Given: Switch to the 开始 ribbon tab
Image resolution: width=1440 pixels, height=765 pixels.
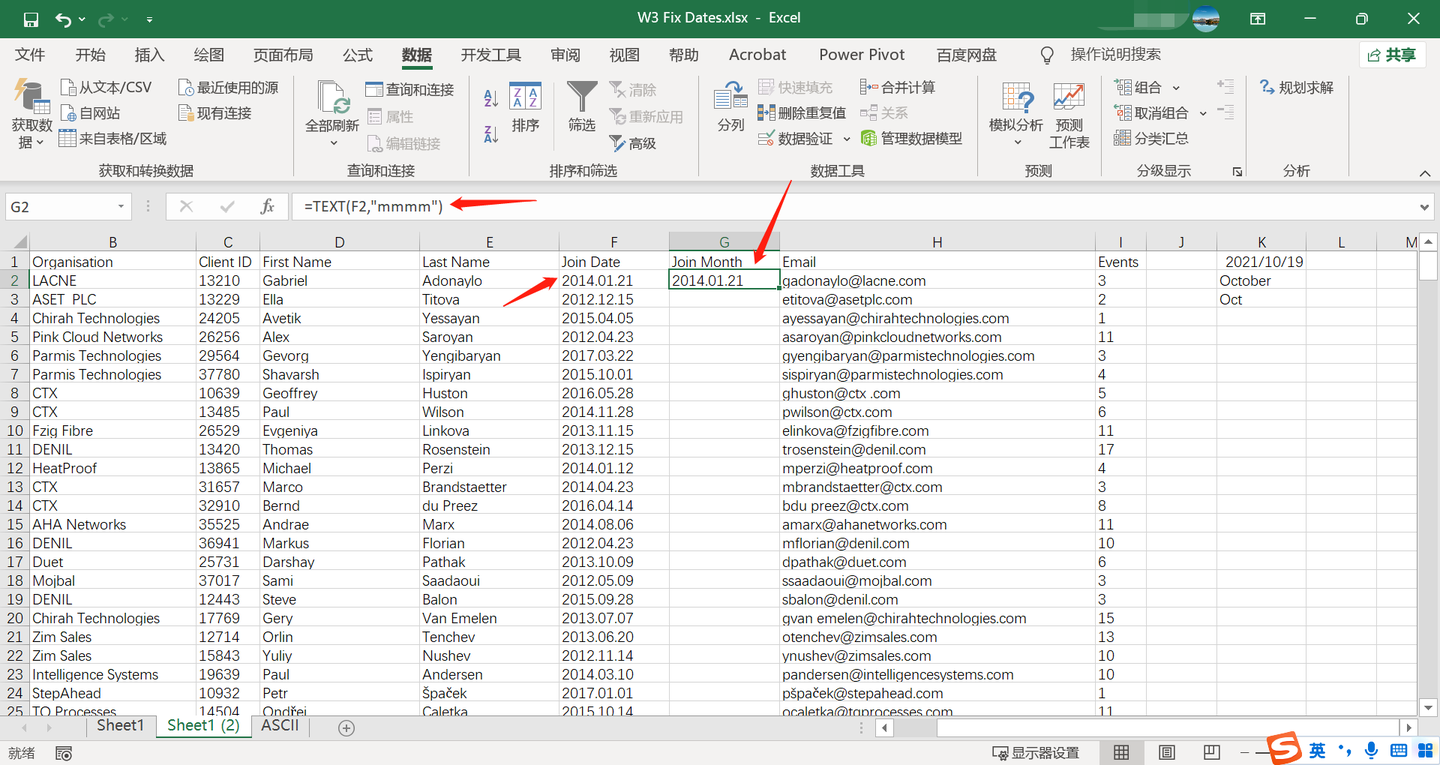Looking at the screenshot, I should point(90,55).
